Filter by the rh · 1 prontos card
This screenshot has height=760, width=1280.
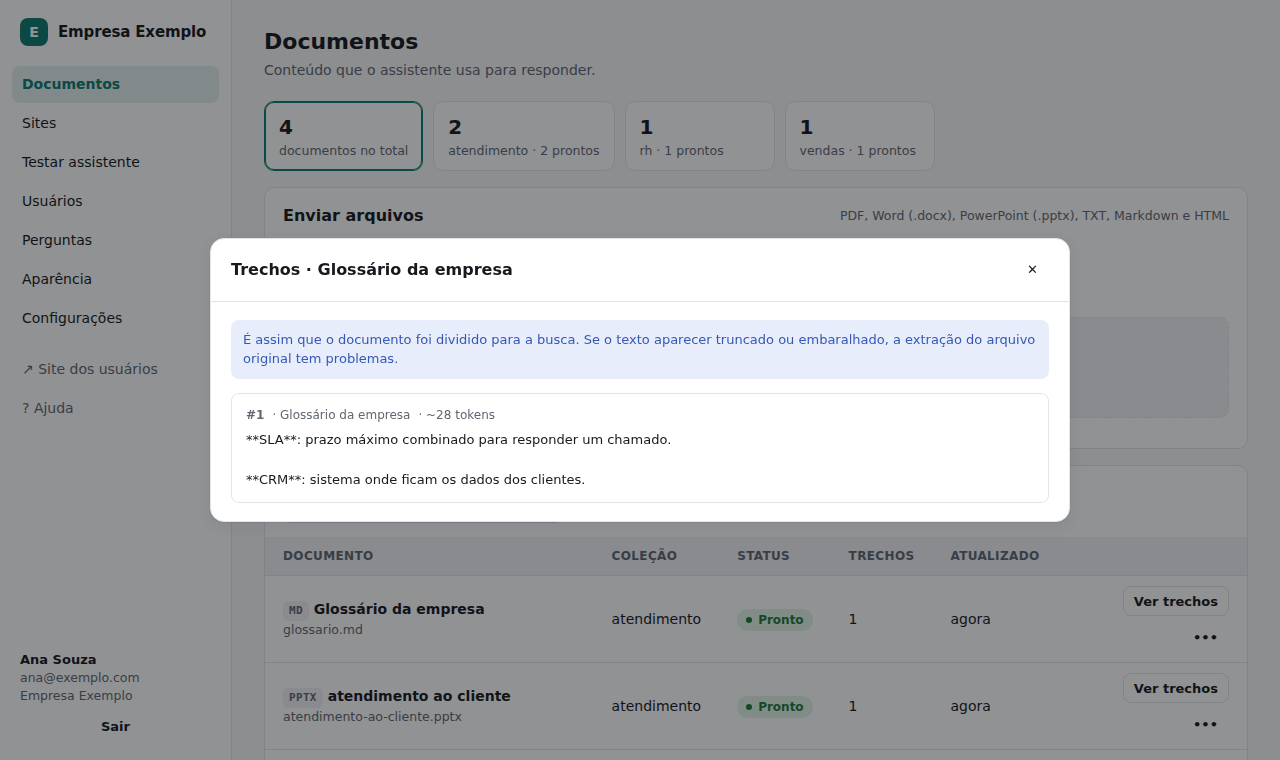(x=700, y=136)
